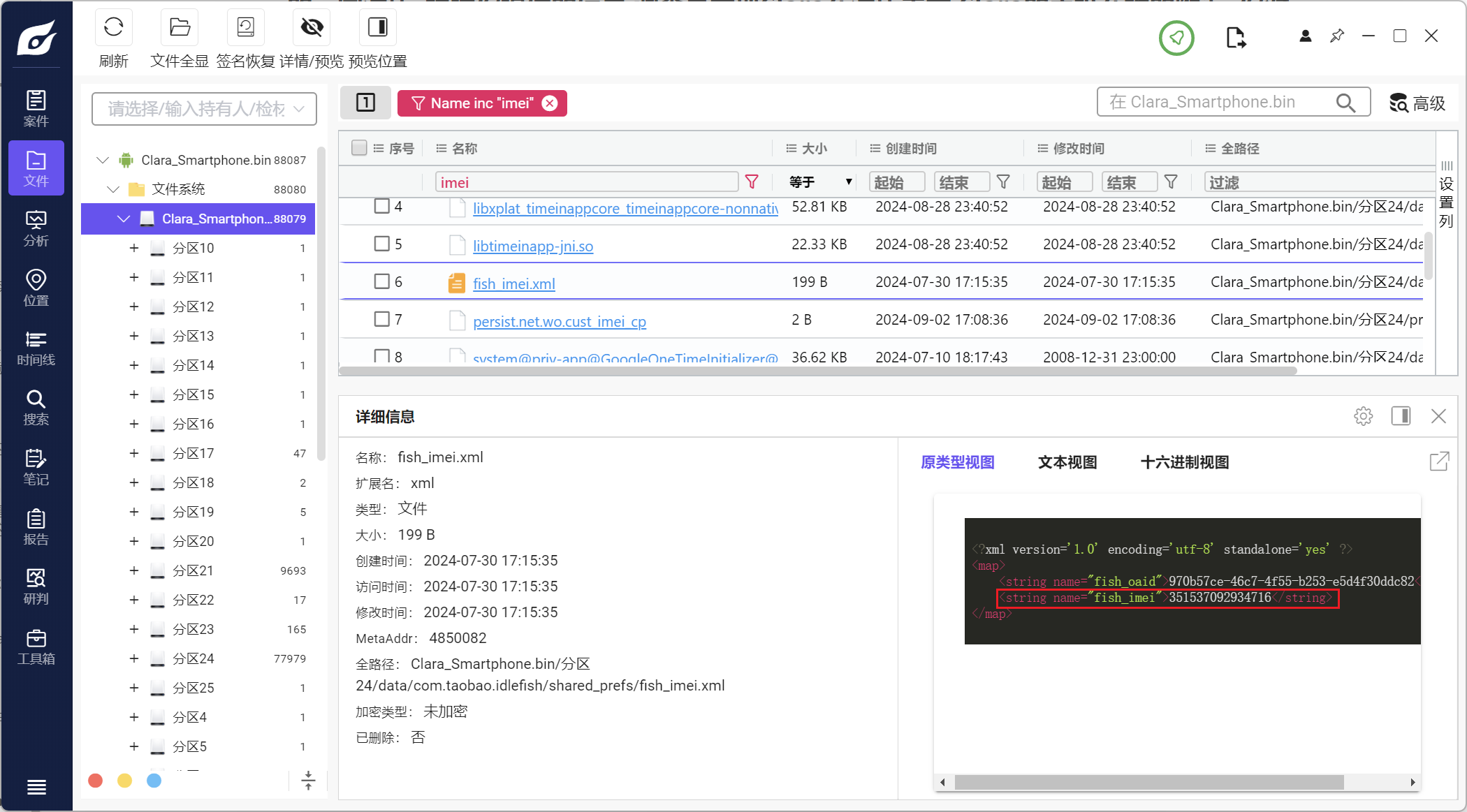Switch to 文本视图 tab

coord(1067,462)
